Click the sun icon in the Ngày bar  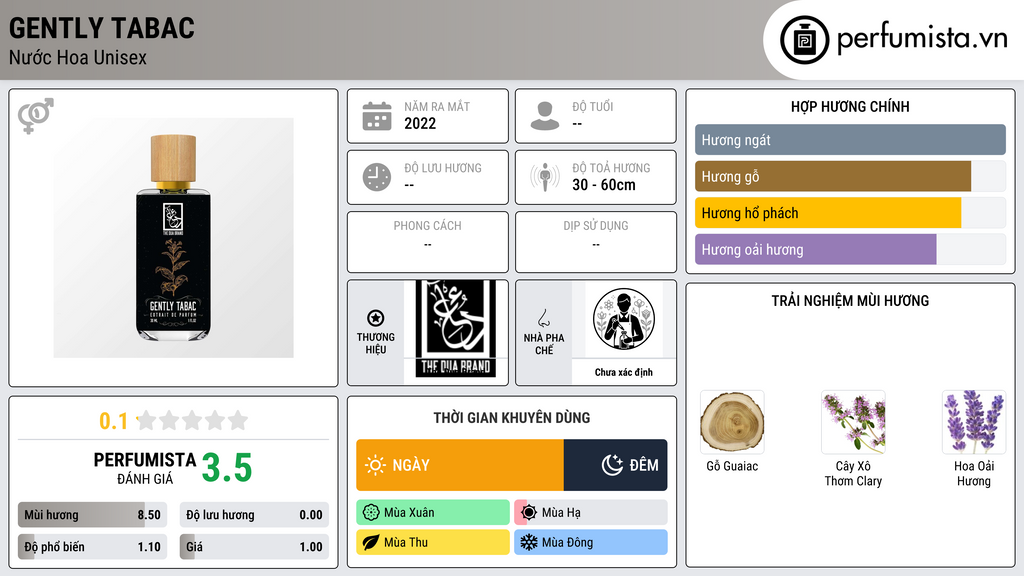(376, 465)
